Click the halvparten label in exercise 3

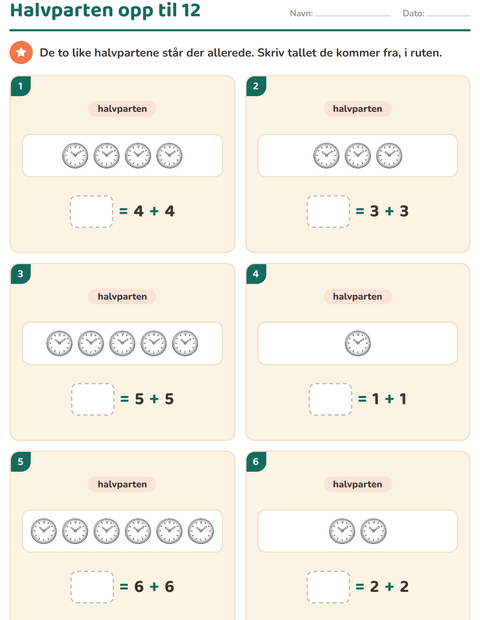pyautogui.click(x=122, y=297)
